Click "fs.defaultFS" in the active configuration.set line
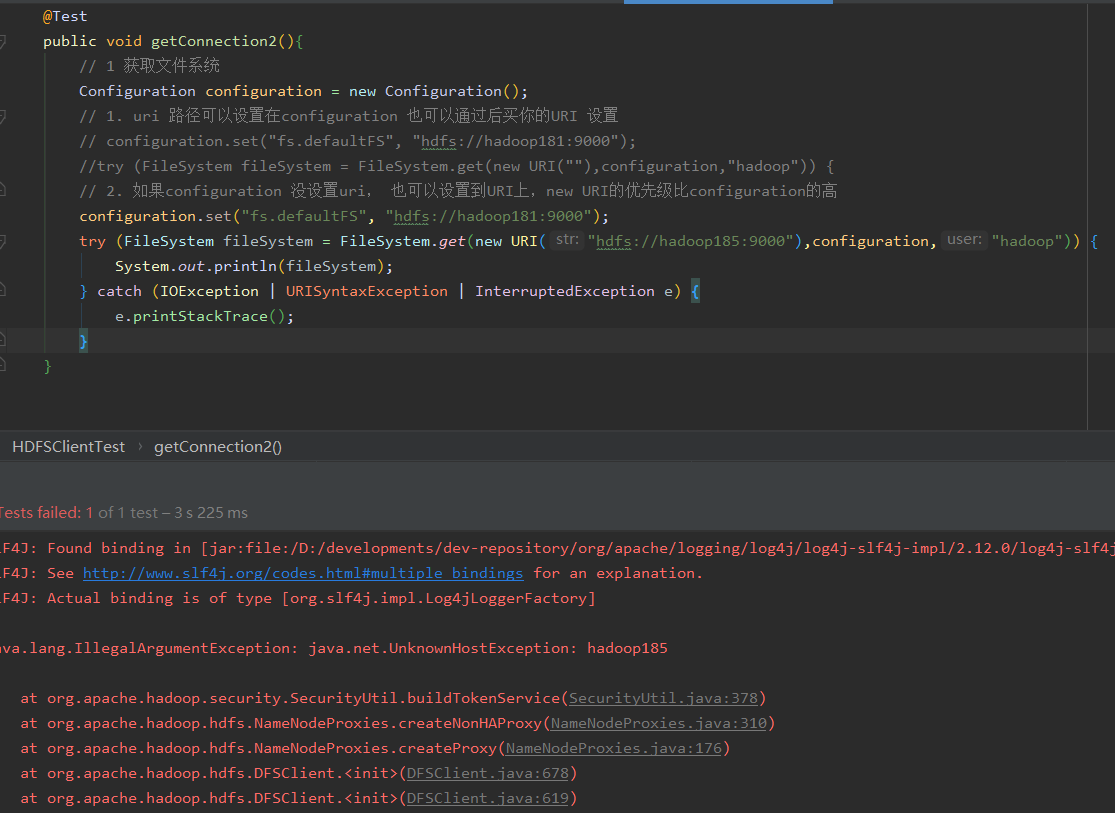 (304, 216)
